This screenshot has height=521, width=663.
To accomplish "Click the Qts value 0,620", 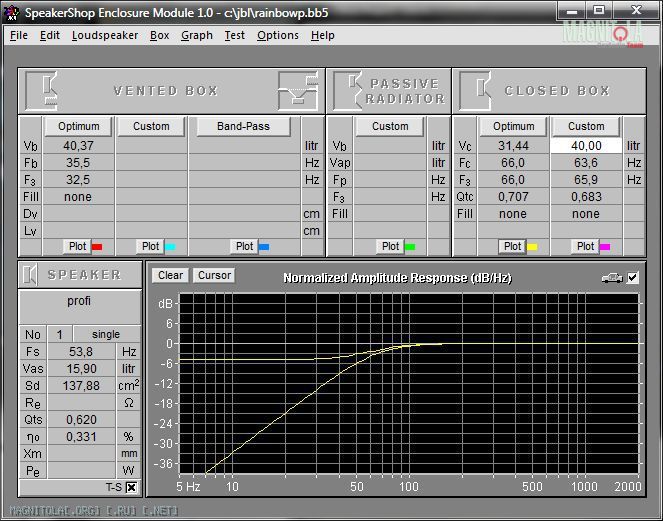I will (x=81, y=420).
